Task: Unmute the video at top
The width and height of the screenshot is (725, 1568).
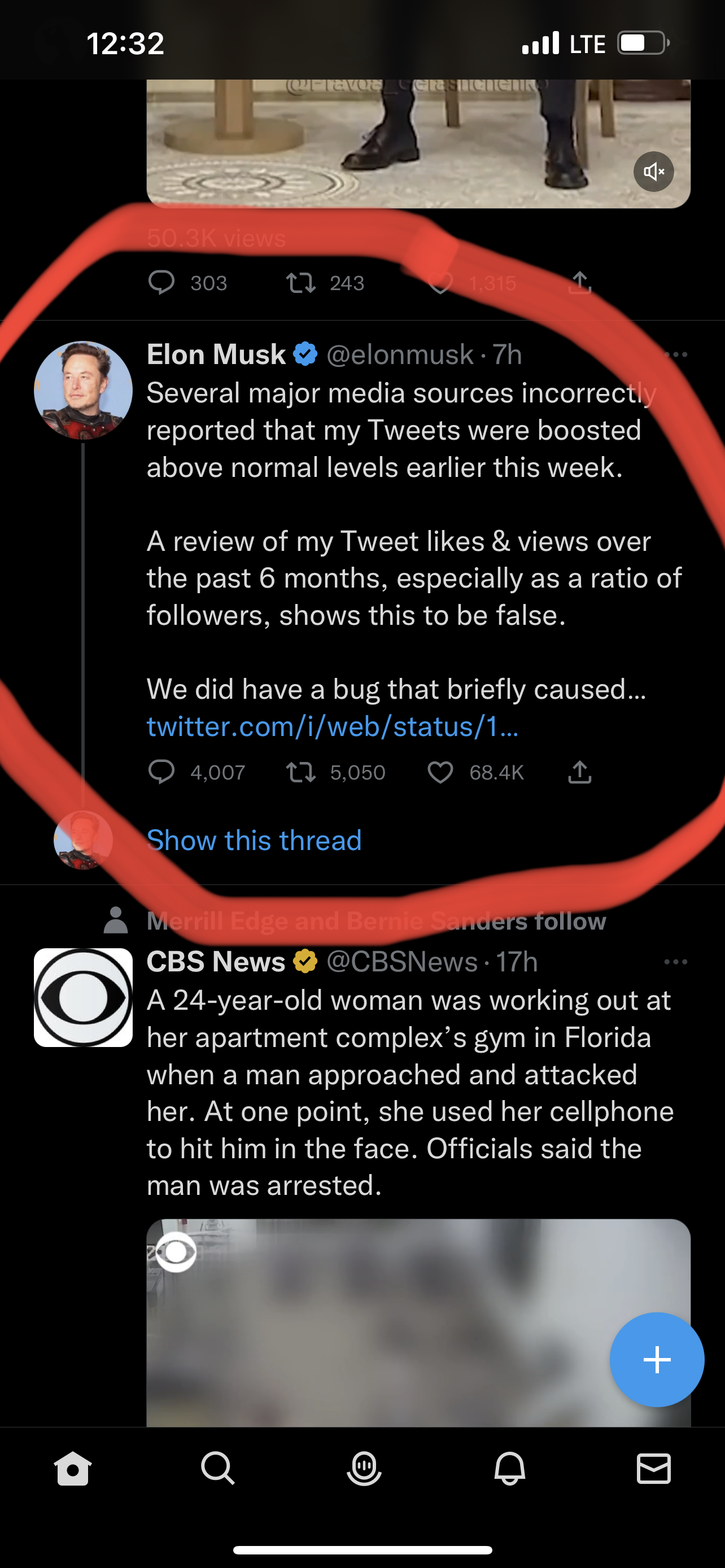Action: (x=653, y=172)
